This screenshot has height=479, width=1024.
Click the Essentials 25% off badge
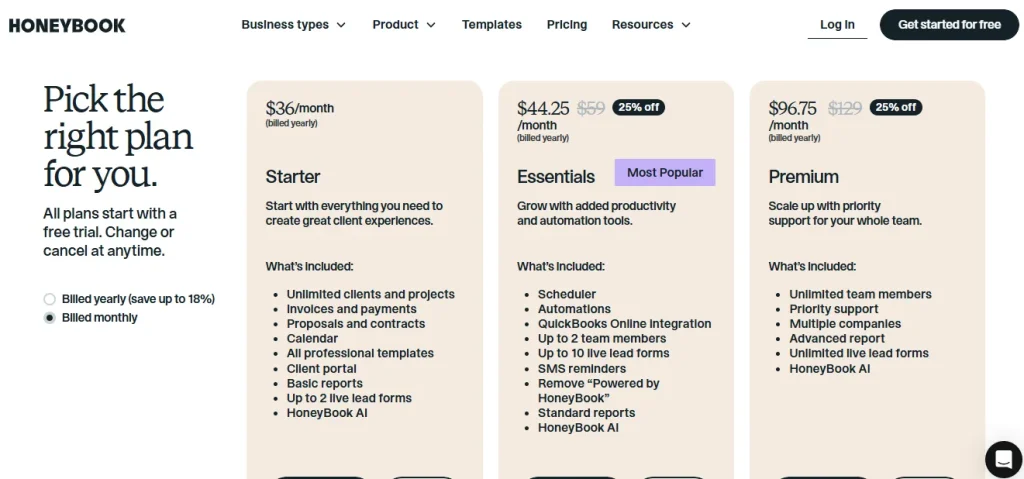point(640,108)
